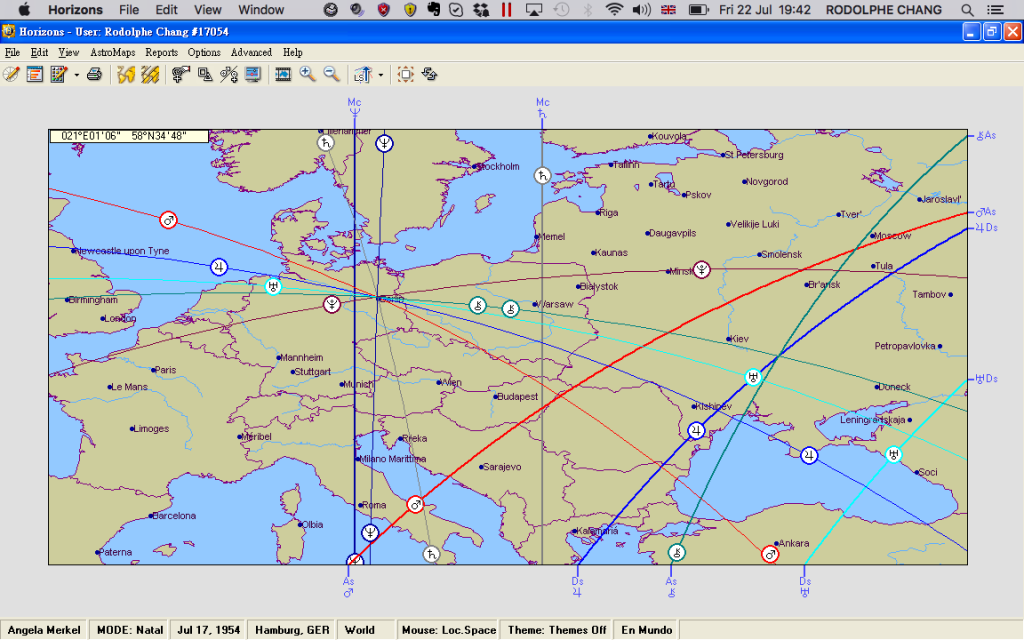The width and height of the screenshot is (1024, 640).
Task: Click the Uranus Ds label on right edge
Action: 986,379
